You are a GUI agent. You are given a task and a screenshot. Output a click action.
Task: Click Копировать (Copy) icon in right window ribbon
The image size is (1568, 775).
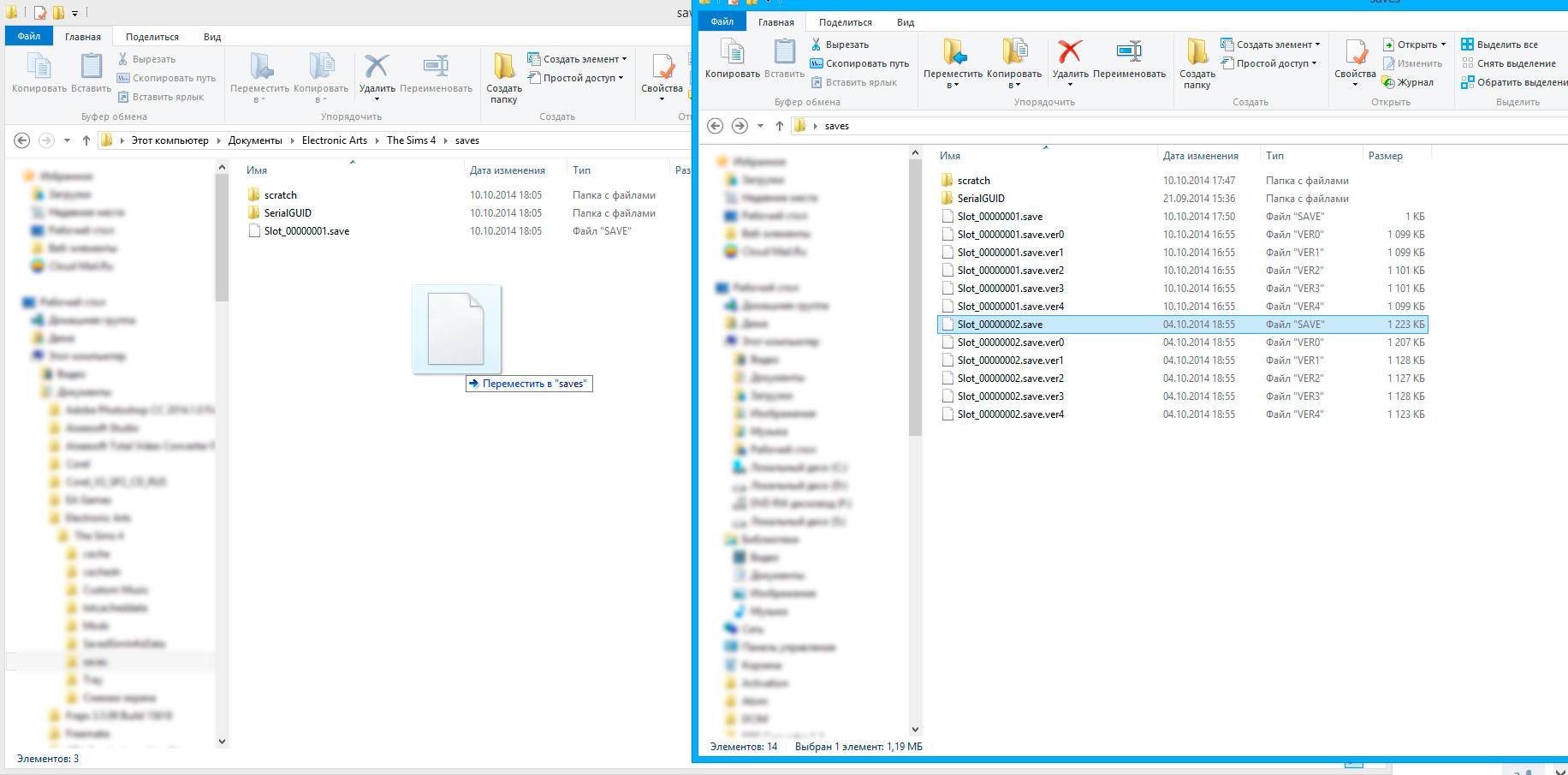point(732,54)
